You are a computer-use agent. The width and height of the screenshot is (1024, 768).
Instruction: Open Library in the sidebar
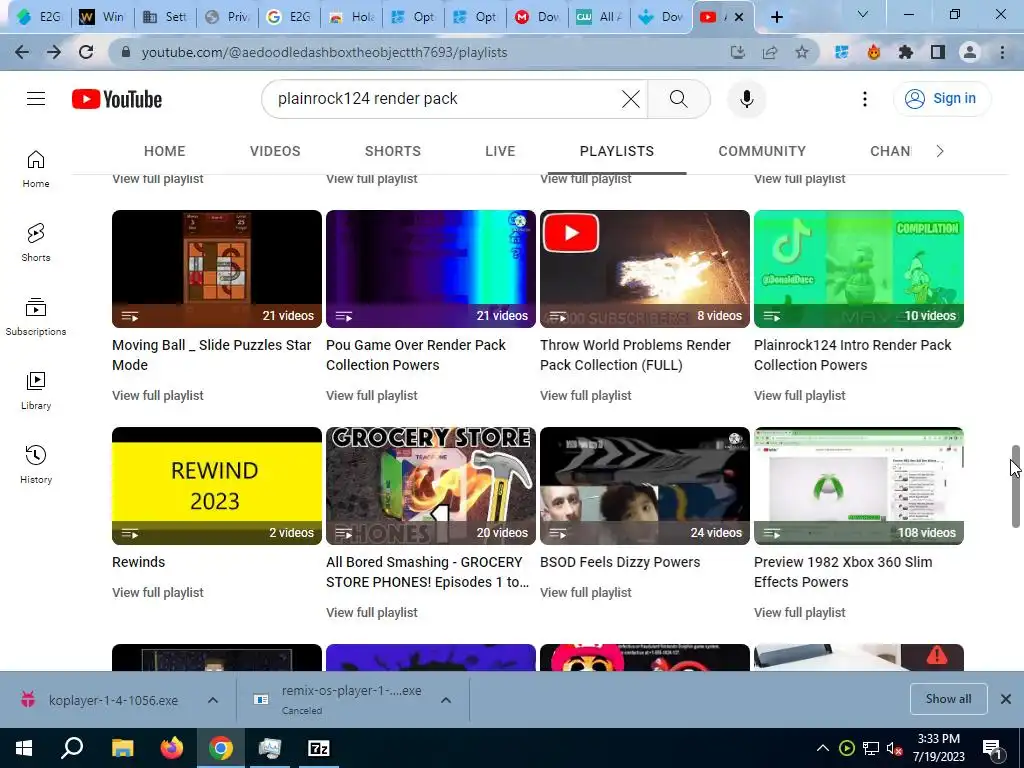coord(36,391)
